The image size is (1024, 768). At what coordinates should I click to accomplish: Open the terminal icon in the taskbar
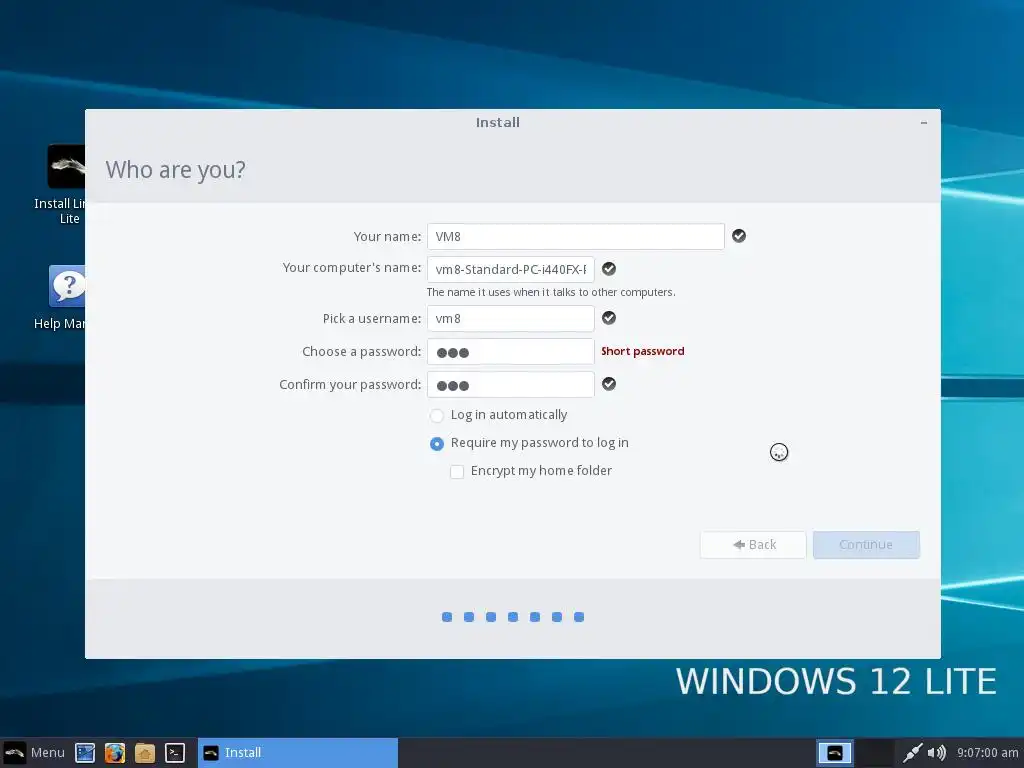[175, 753]
